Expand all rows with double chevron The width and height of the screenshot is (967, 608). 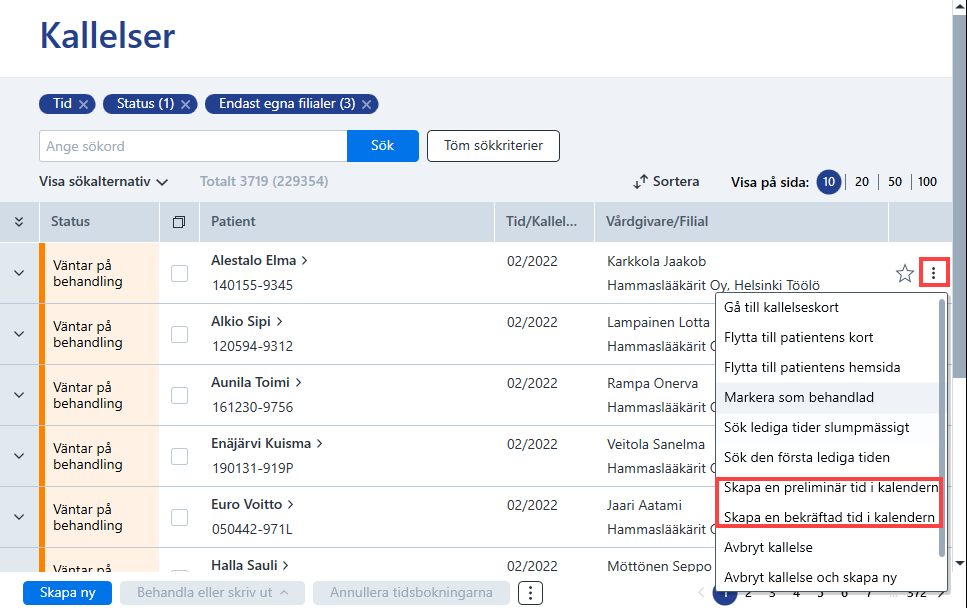tap(19, 222)
